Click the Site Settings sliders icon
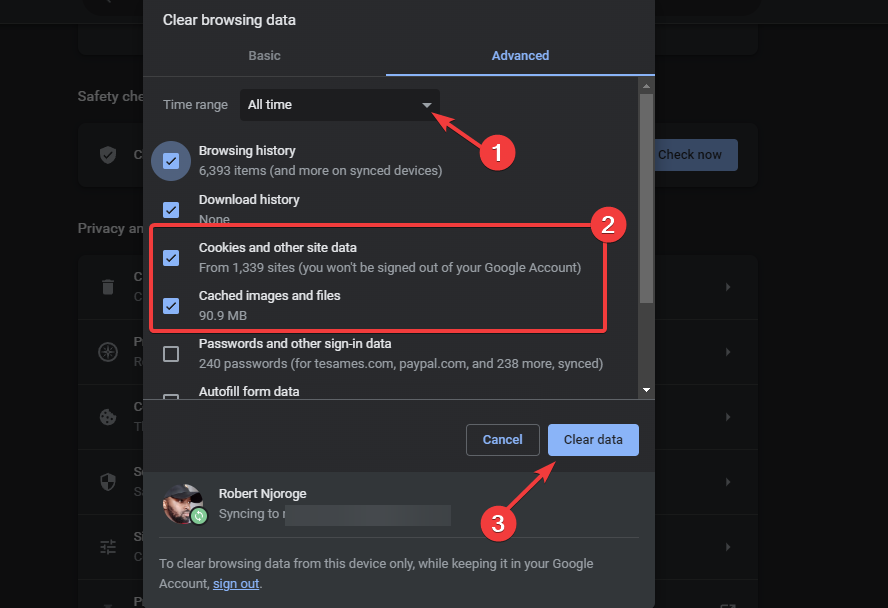Viewport: 888px width, 608px height. coord(108,547)
